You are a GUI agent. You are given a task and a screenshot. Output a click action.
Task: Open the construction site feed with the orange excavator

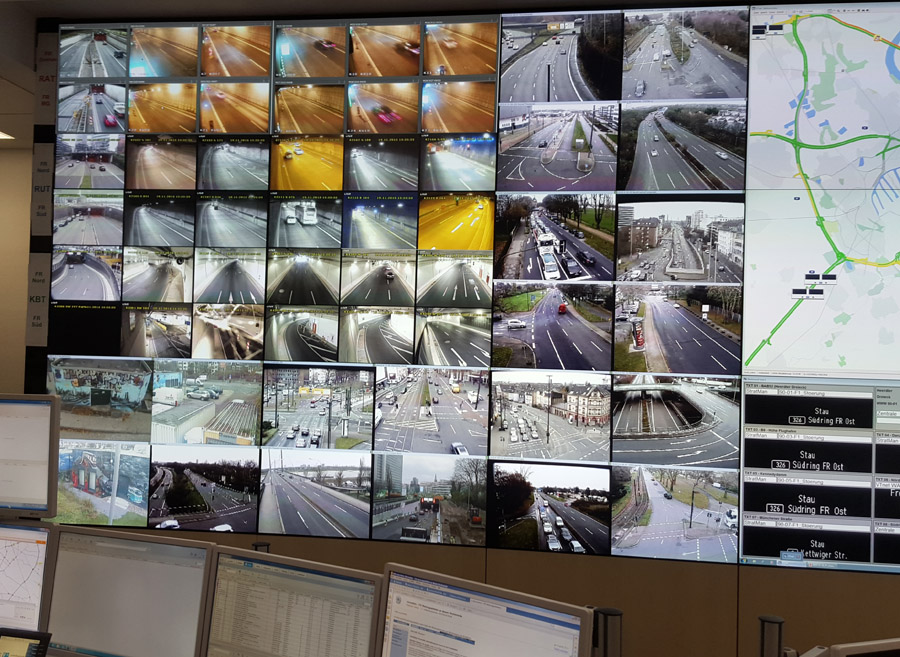tap(429, 497)
